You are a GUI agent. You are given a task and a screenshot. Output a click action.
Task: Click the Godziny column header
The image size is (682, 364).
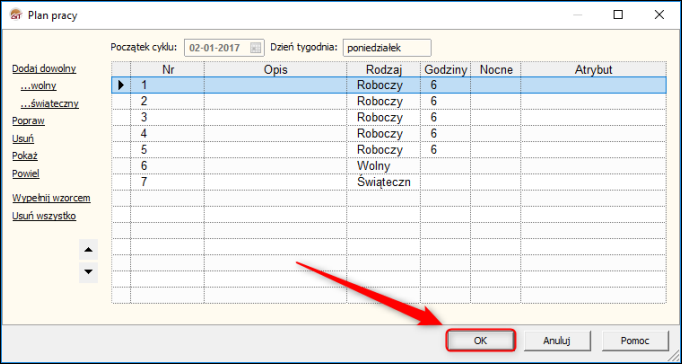pyautogui.click(x=445, y=70)
